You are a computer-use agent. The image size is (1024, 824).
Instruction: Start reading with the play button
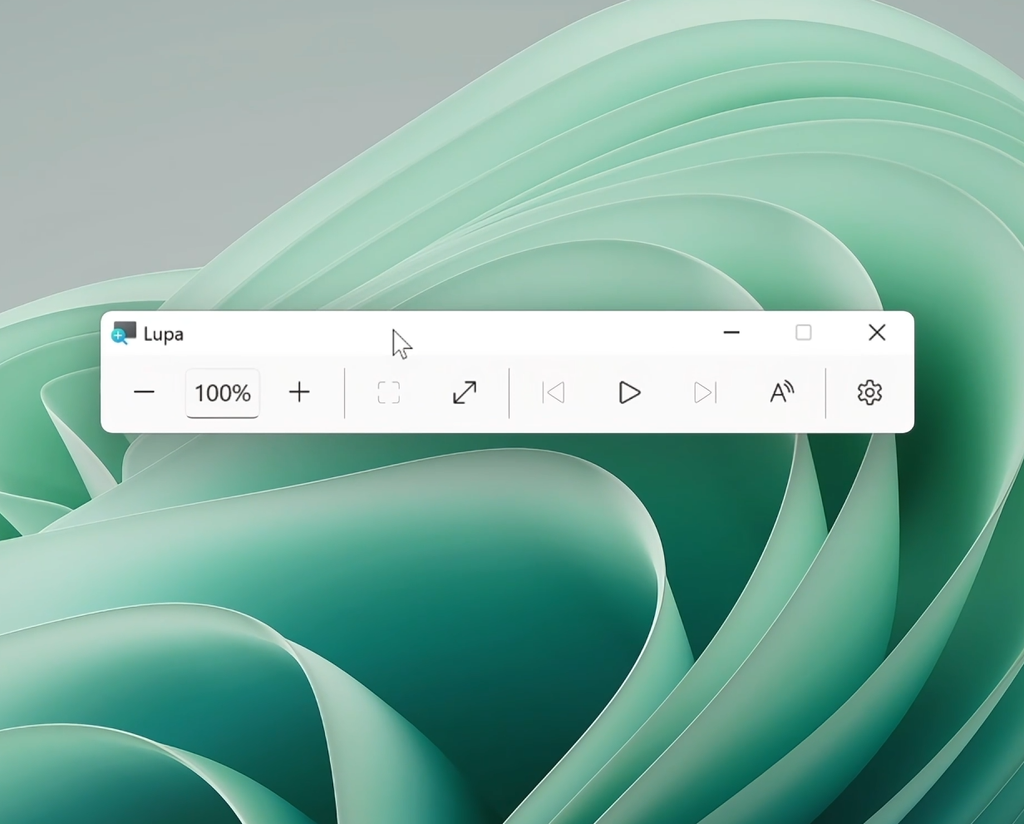coord(629,393)
